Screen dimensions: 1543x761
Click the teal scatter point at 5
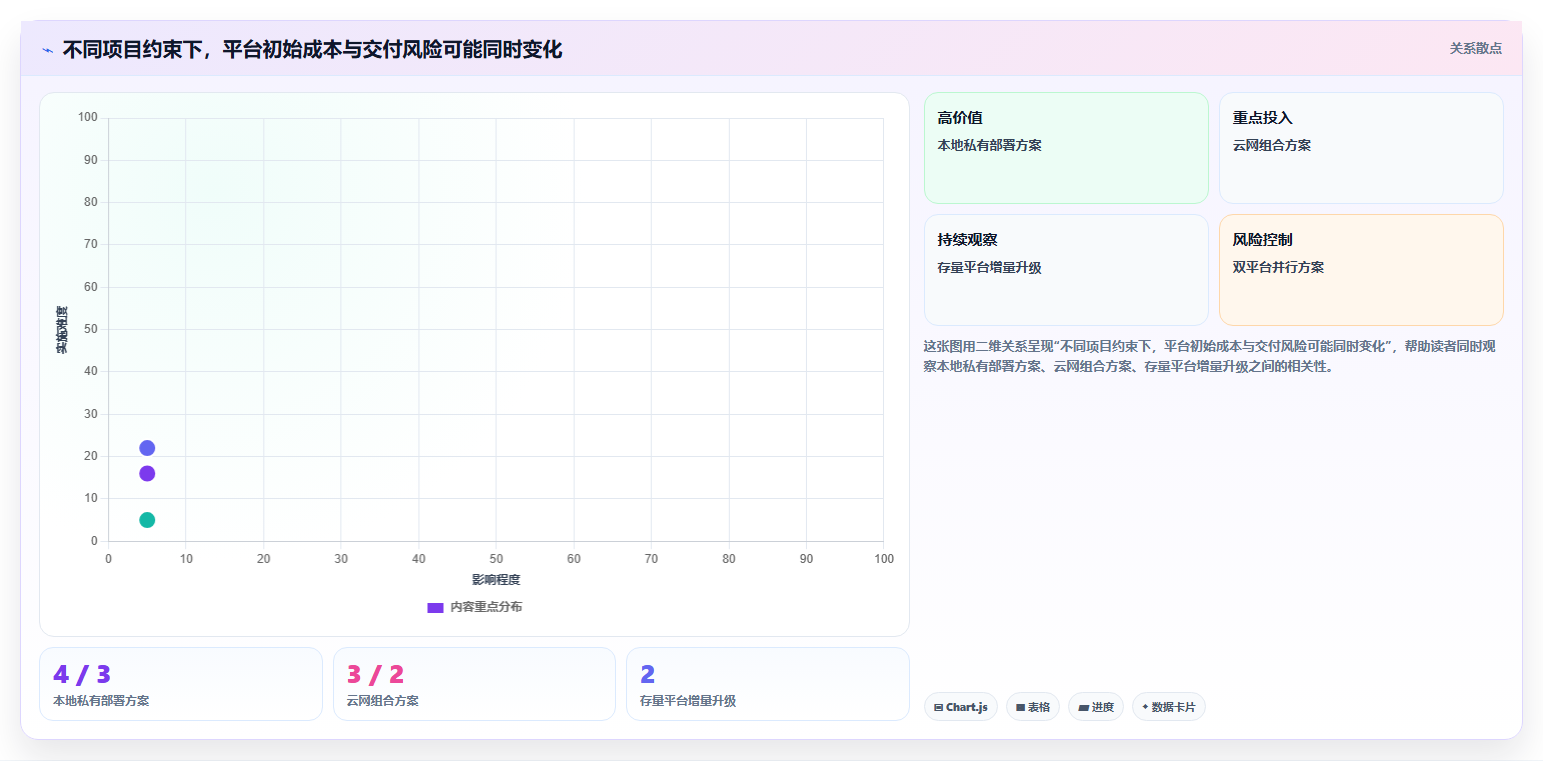pos(147,520)
